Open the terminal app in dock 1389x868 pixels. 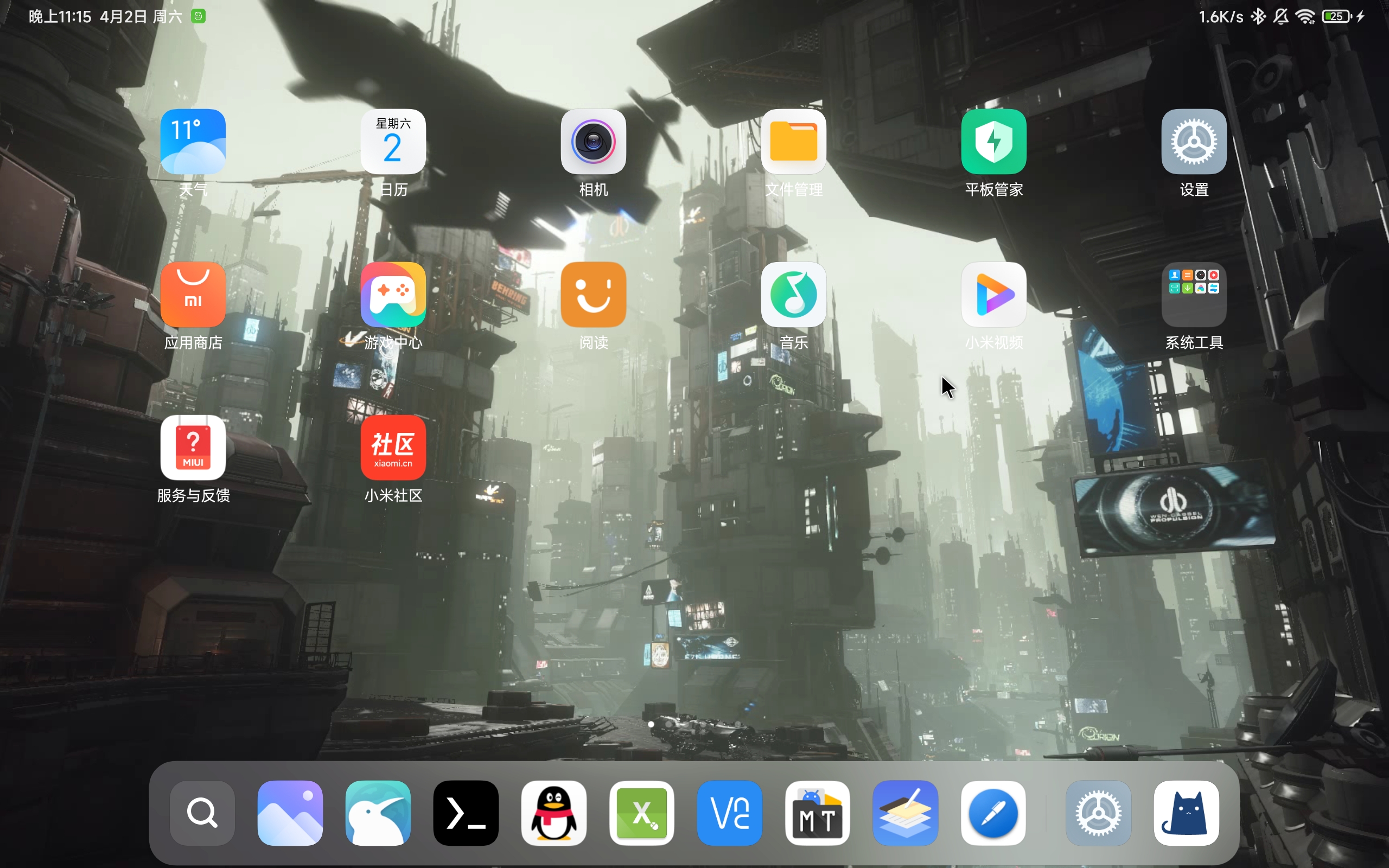tap(466, 813)
